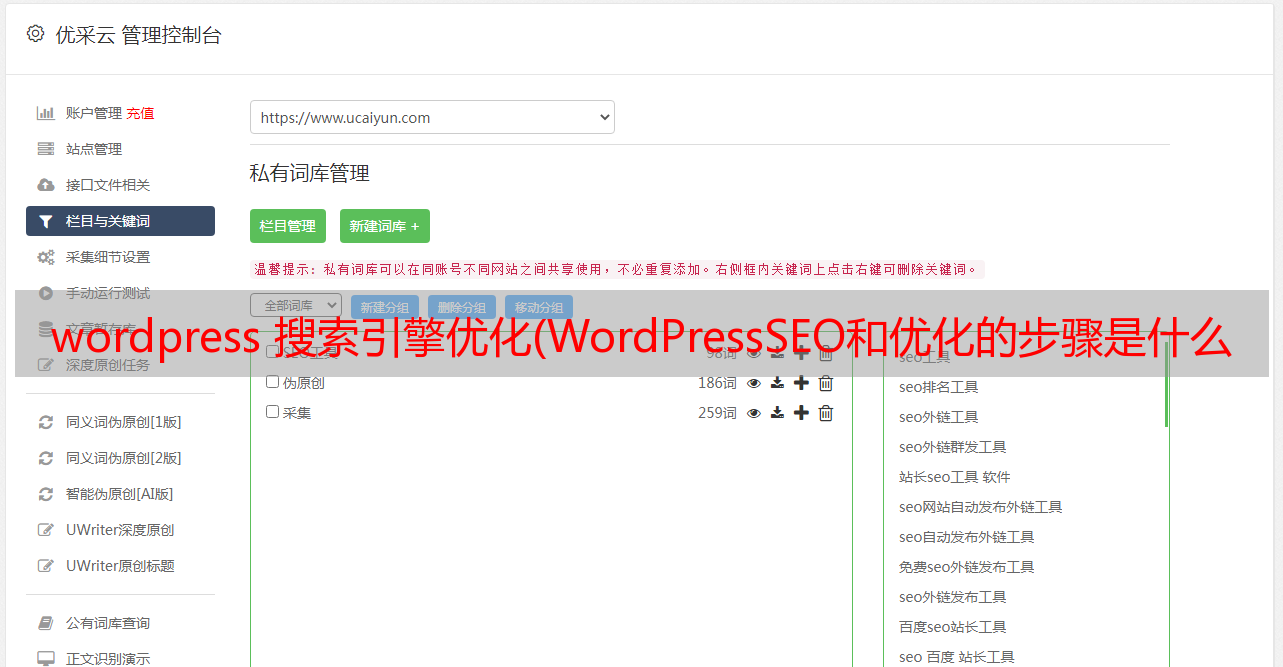
Task: Click plus icon on 采集 row
Action: pos(801,413)
